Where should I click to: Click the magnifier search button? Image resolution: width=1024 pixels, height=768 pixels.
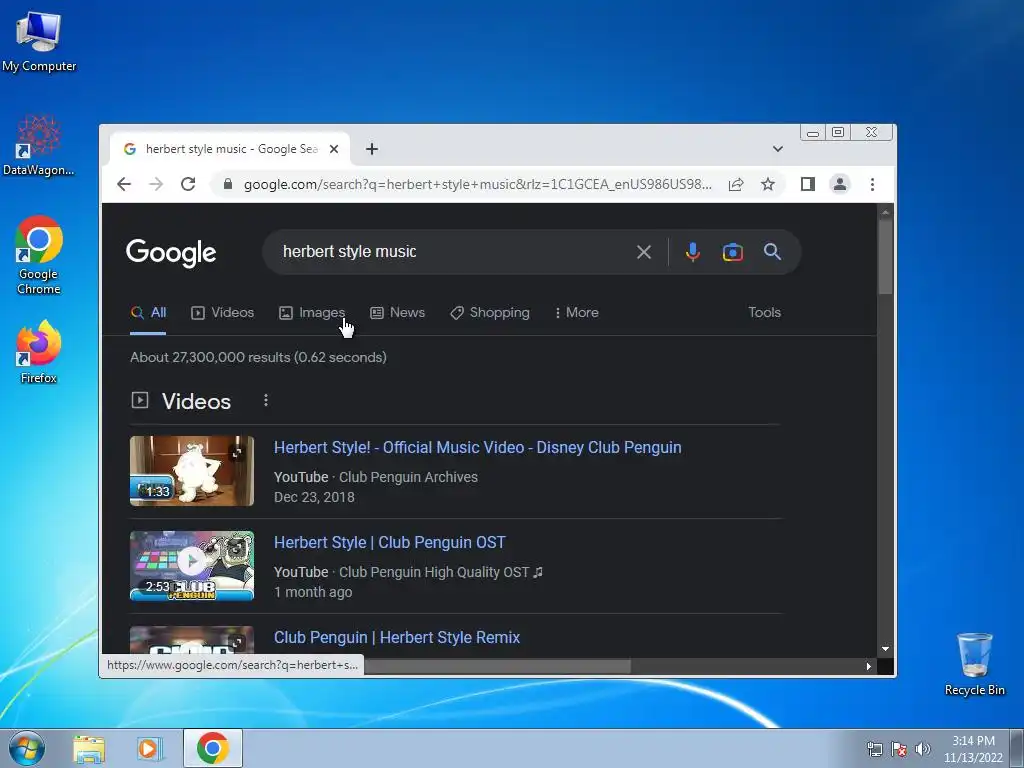pyautogui.click(x=773, y=251)
